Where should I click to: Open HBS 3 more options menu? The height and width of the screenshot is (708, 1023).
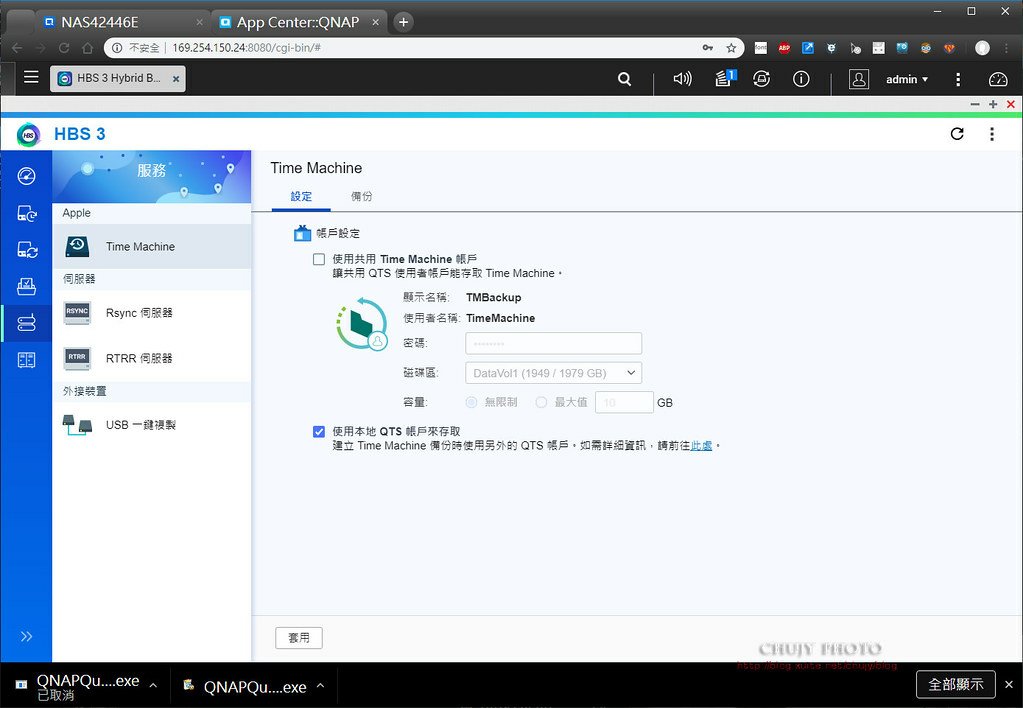tap(992, 134)
